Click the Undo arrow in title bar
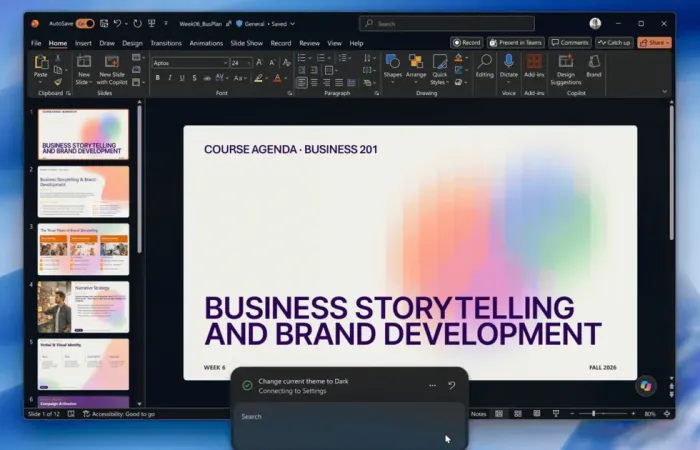 click(x=117, y=24)
